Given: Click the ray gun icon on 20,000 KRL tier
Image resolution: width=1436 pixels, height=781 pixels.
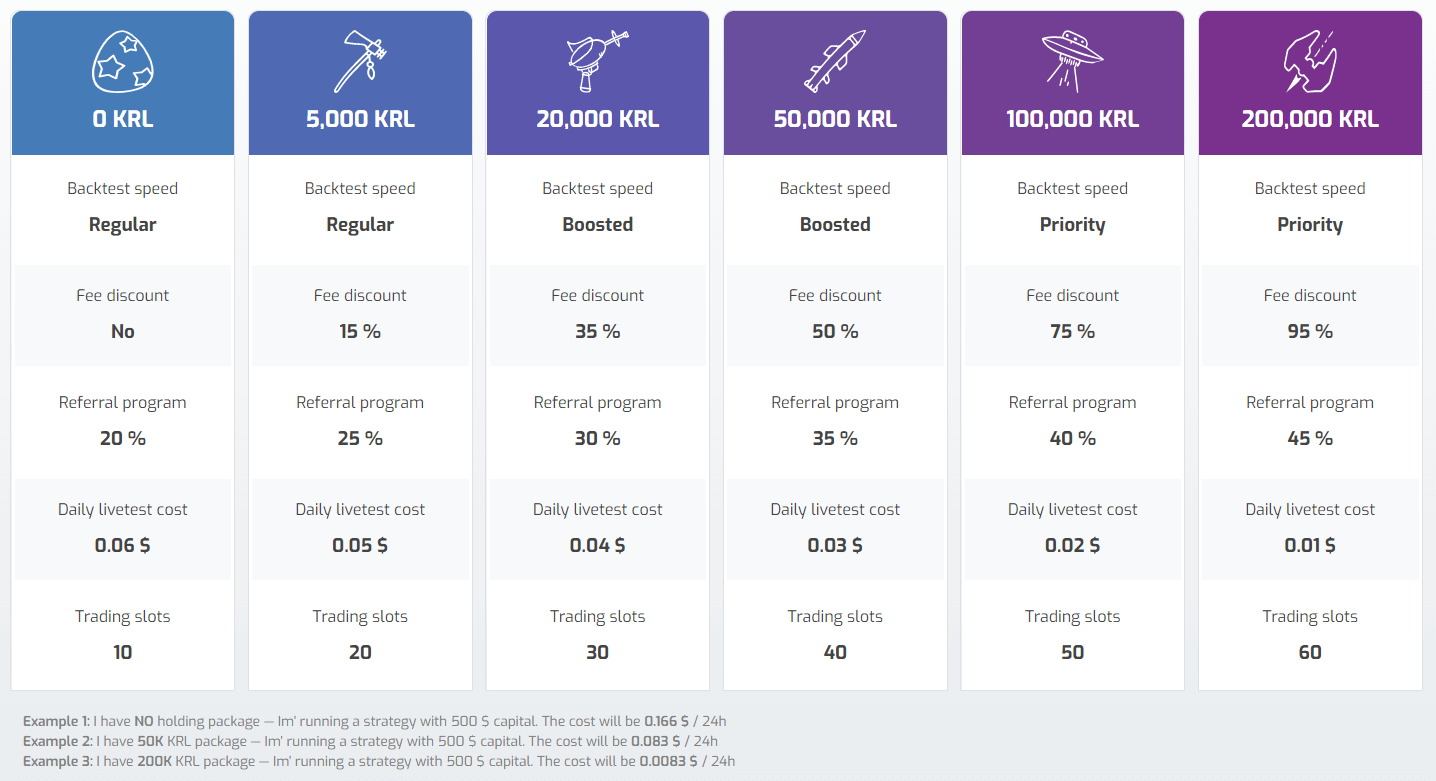Looking at the screenshot, I should 597,61.
